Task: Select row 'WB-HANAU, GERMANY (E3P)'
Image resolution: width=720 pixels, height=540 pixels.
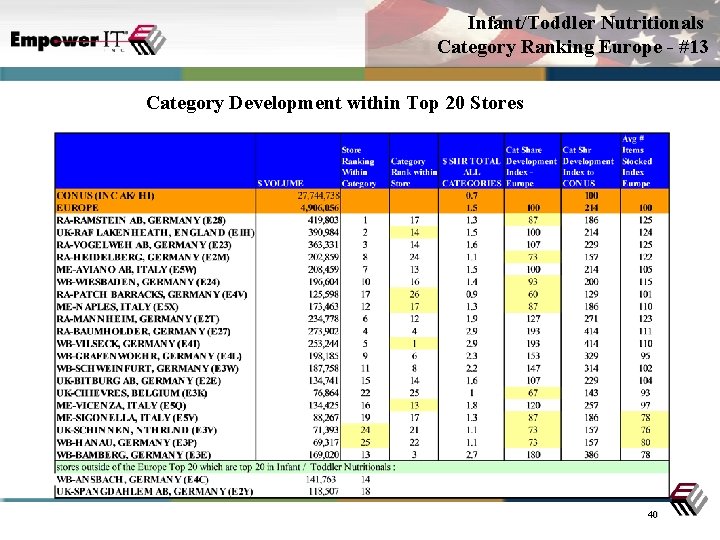Action: (362, 443)
